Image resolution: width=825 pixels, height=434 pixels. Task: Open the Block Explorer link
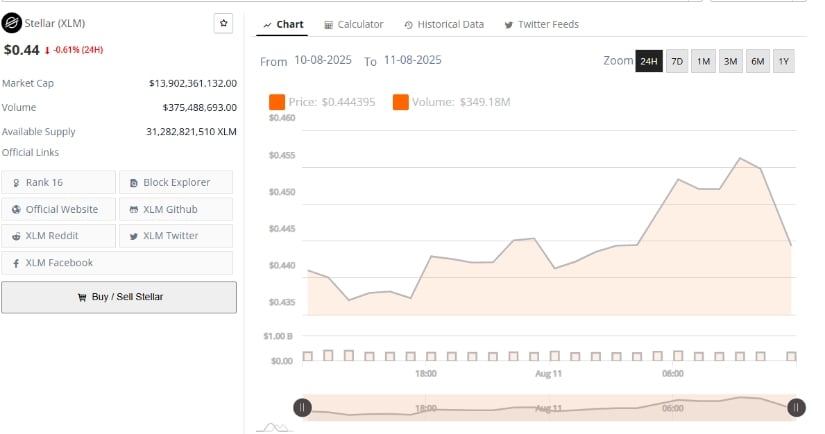(x=175, y=182)
